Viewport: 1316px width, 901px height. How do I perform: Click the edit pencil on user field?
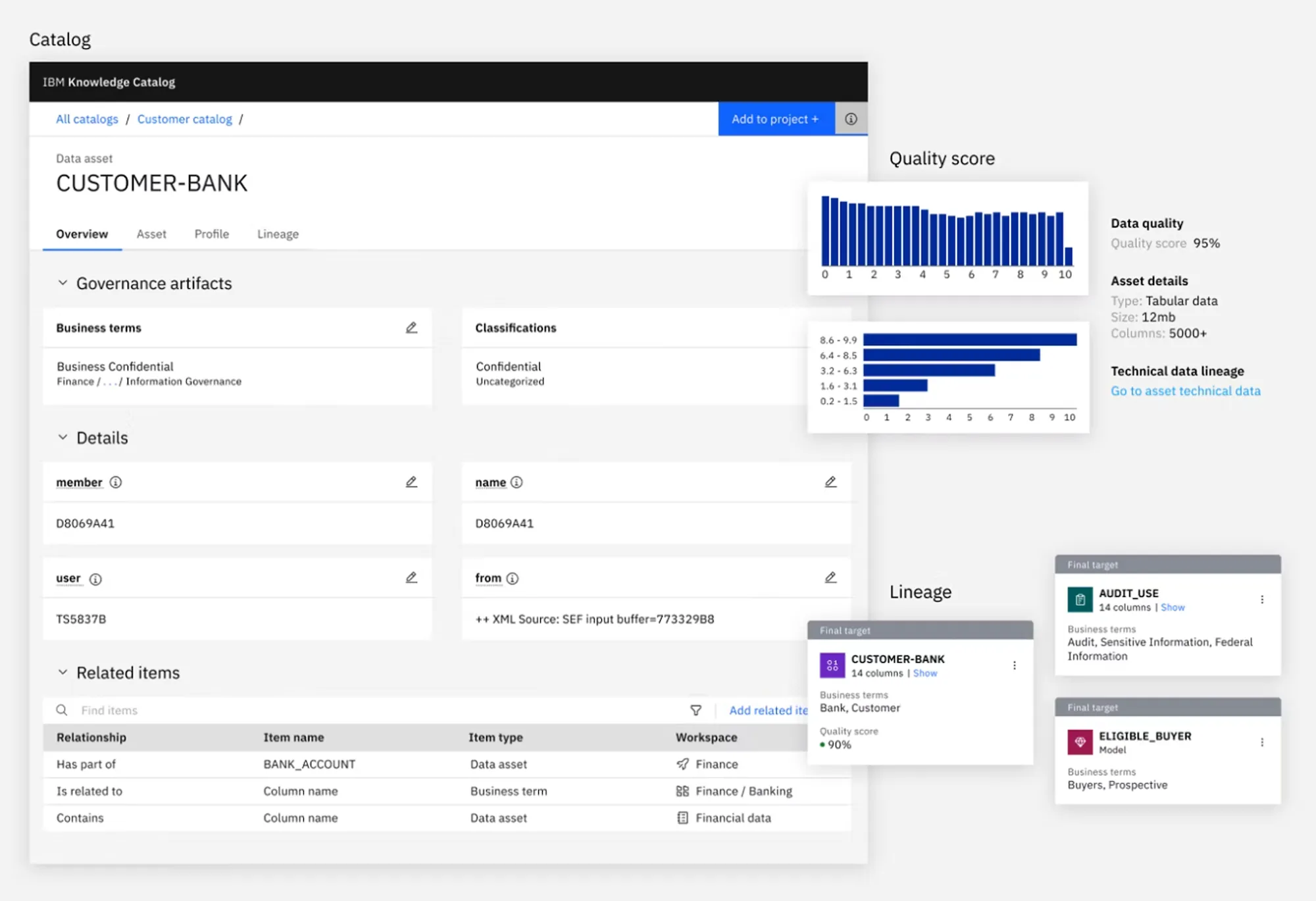411,578
